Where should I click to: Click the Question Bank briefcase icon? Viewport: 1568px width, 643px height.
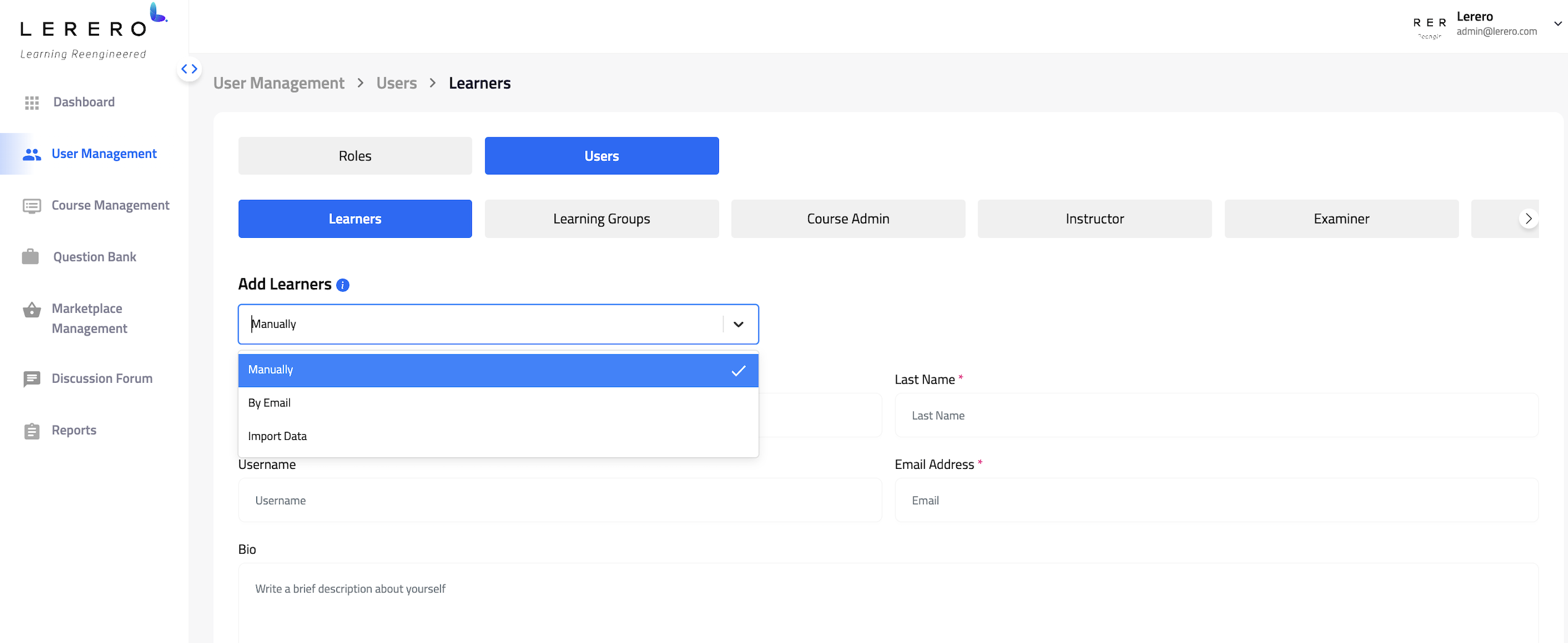[30, 256]
